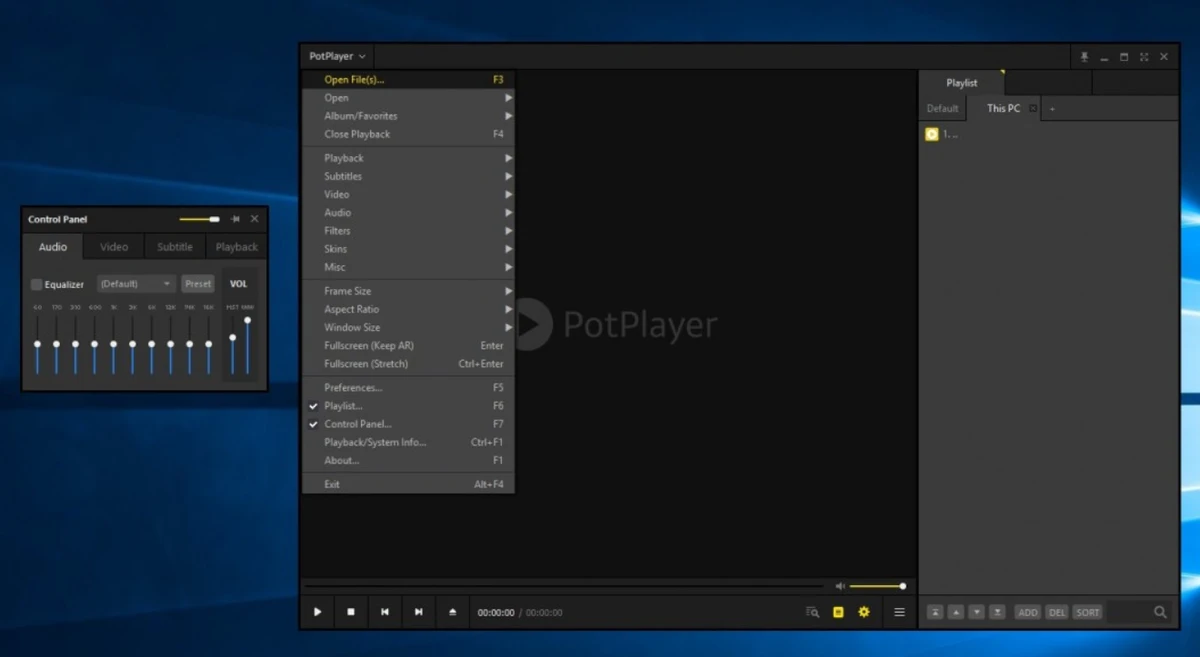Expand the Audio submenu in main menu

point(408,213)
